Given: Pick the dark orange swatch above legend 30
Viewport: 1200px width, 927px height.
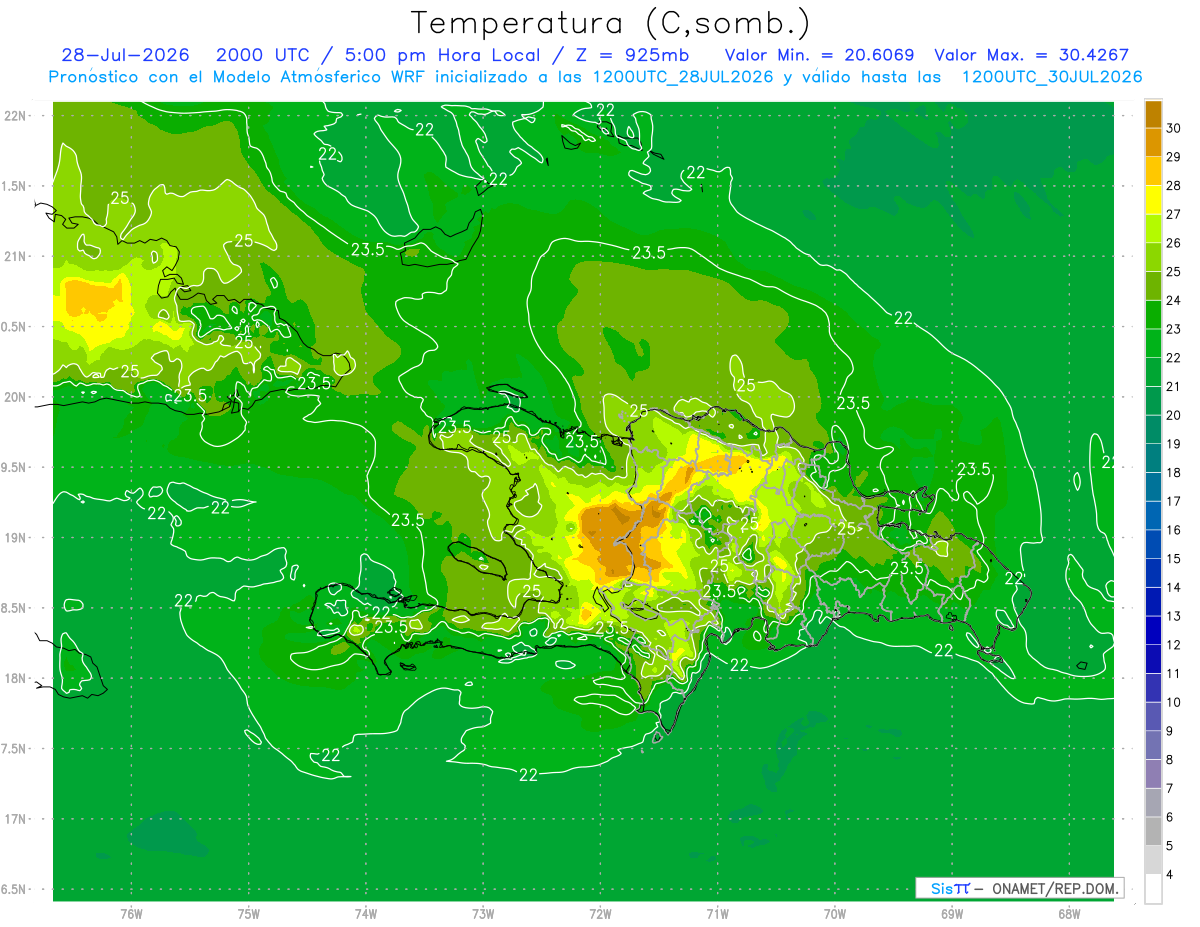Looking at the screenshot, I should point(1153,114).
